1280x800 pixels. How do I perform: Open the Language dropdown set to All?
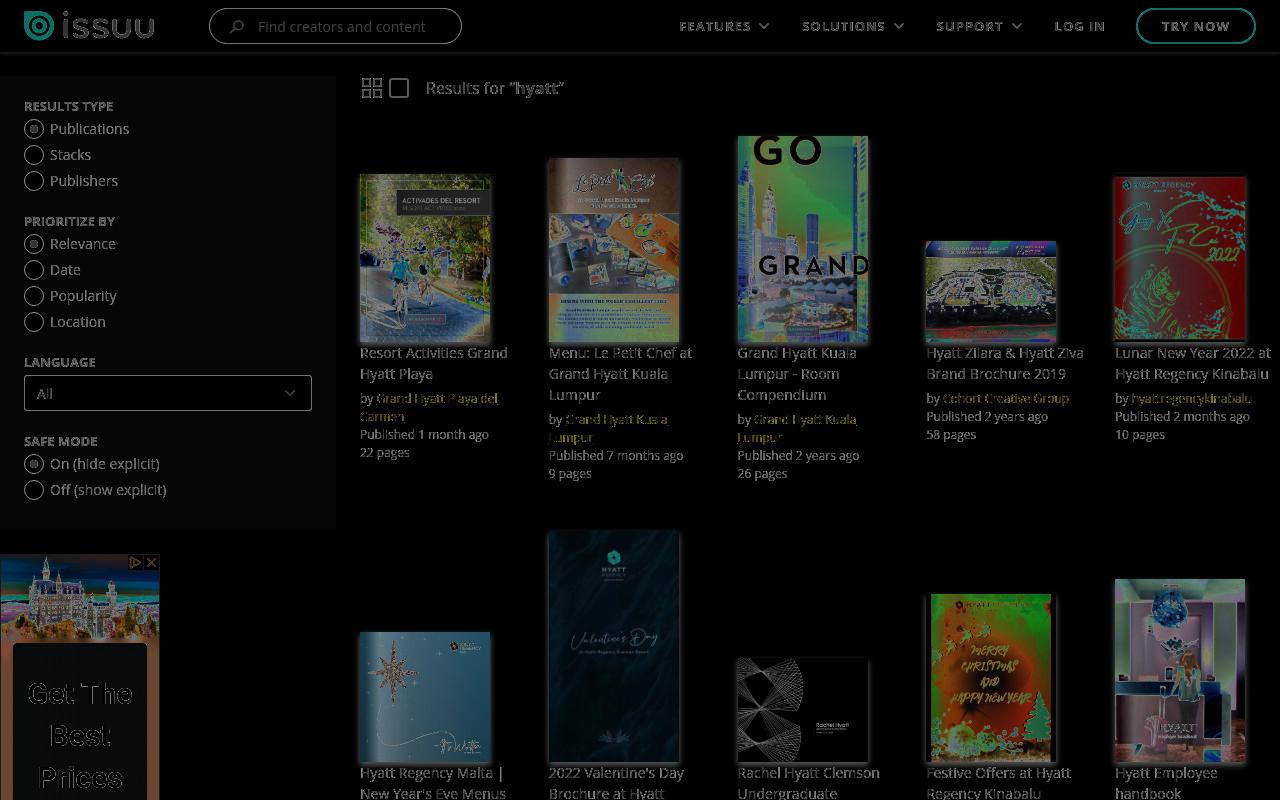(168, 393)
